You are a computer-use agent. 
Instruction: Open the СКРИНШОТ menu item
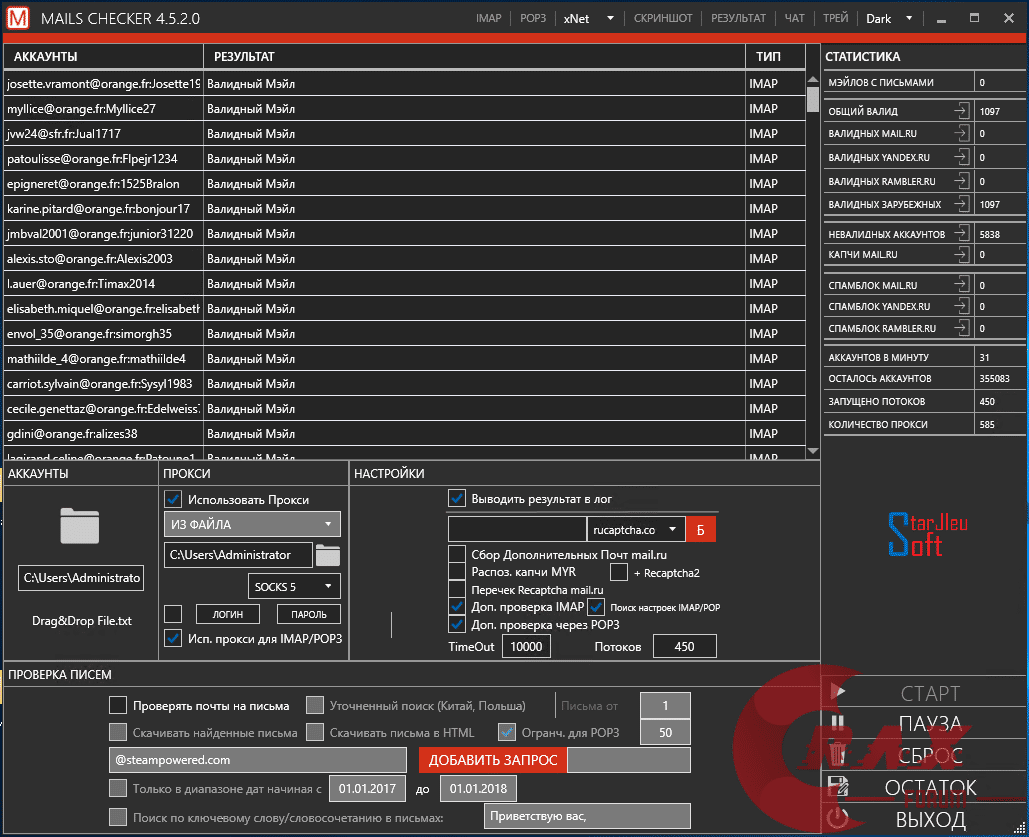[663, 18]
